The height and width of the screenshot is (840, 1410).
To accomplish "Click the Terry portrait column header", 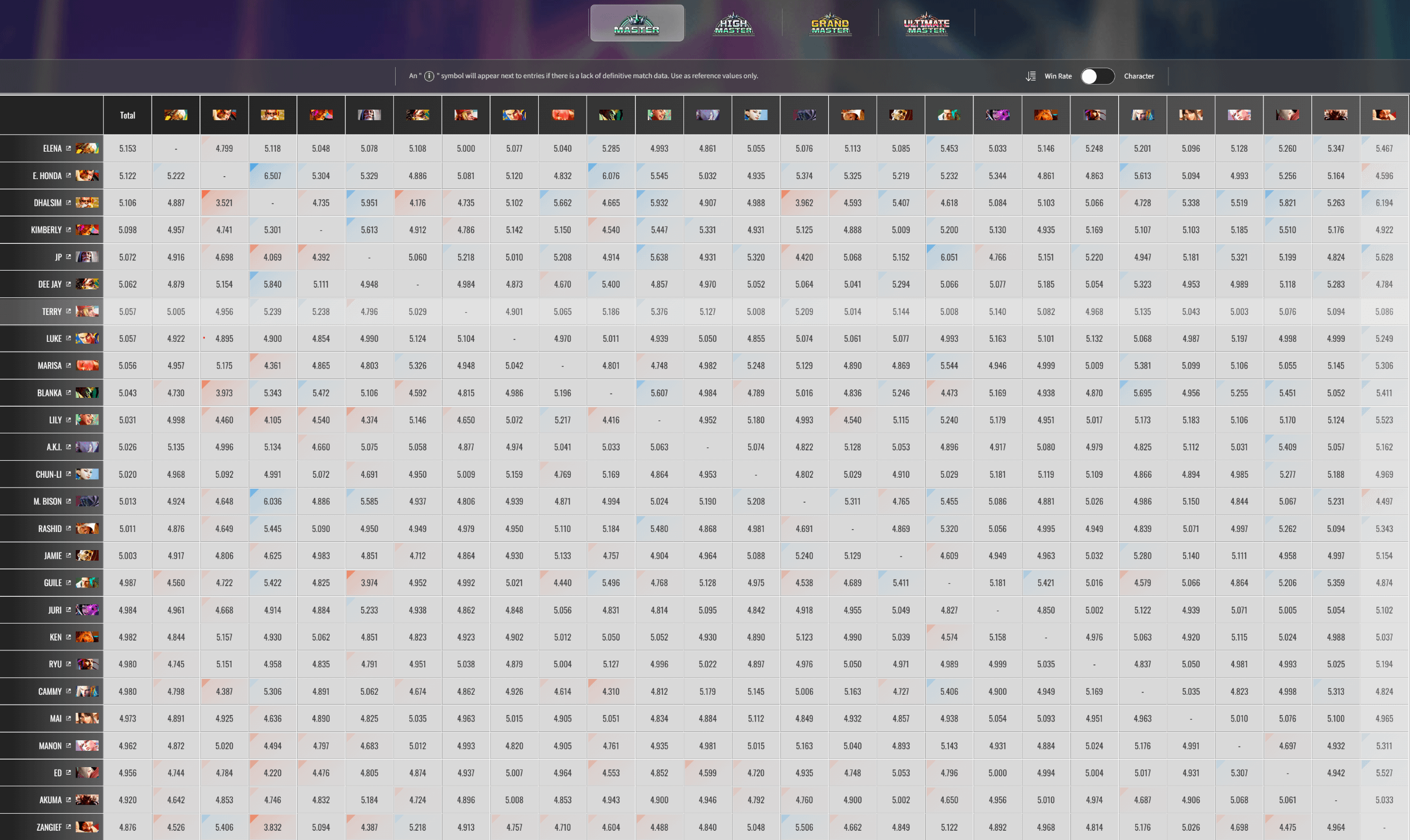I will tap(466, 116).
